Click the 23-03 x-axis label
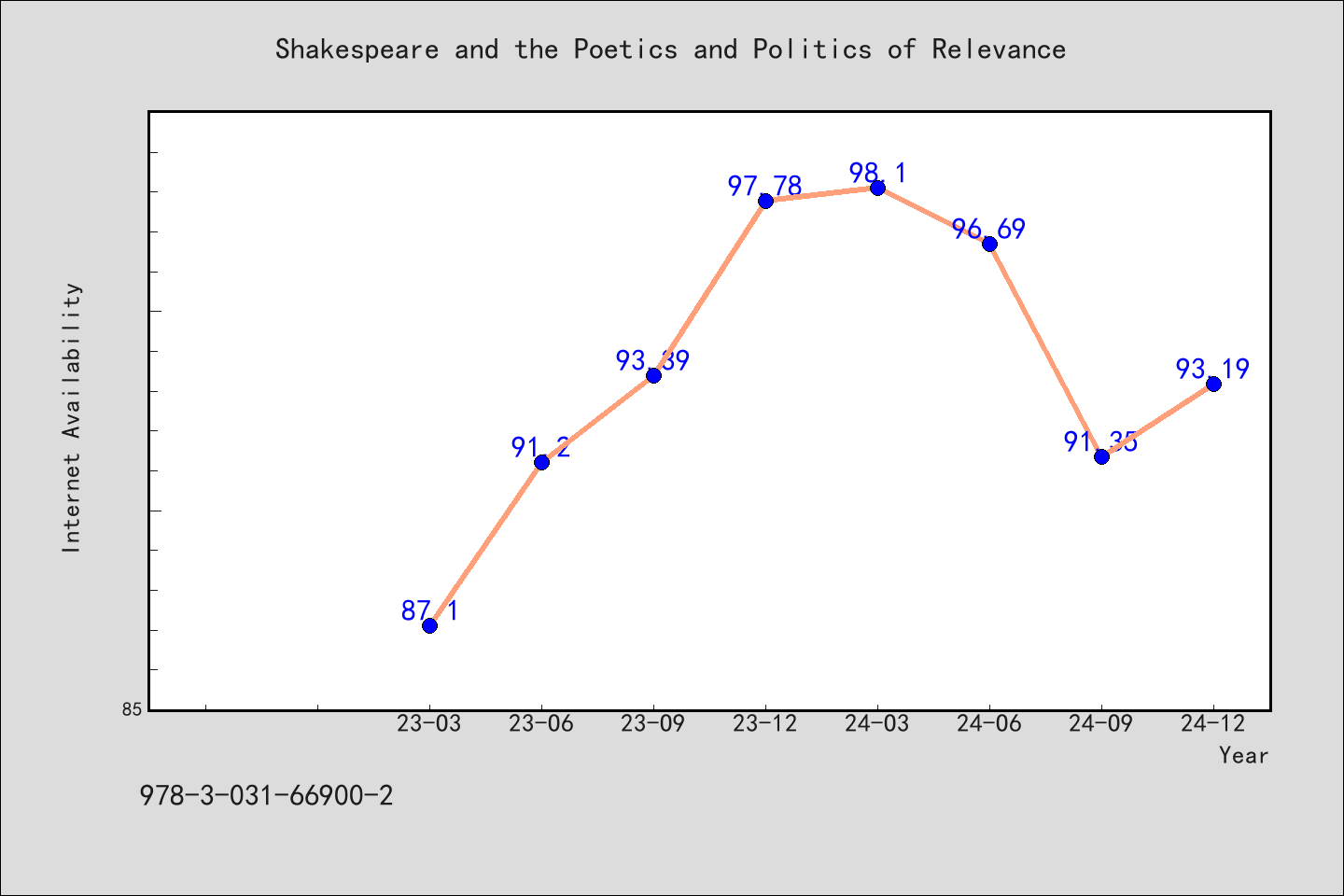This screenshot has width=1344, height=896. tap(429, 724)
